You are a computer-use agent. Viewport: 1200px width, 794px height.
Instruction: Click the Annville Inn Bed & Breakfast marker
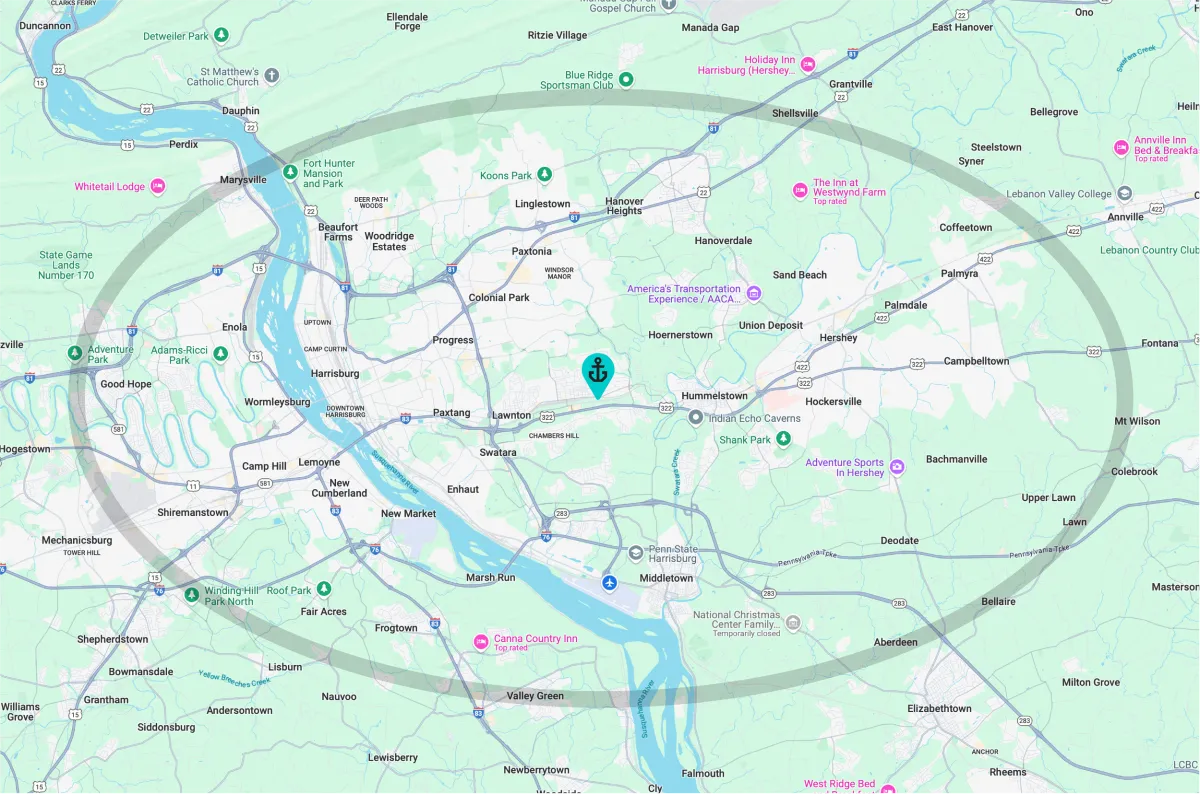click(1121, 147)
